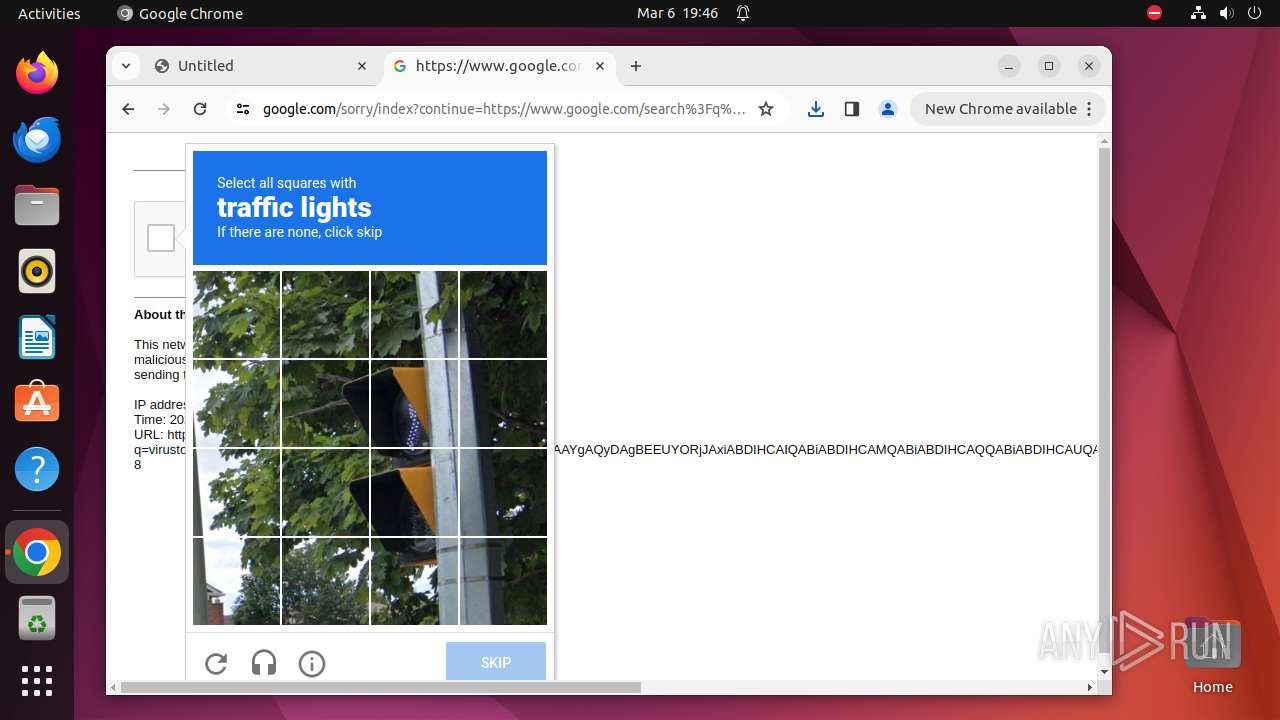Open the tab search dropdown
Viewport: 1280px width, 720px height.
click(x=125, y=66)
